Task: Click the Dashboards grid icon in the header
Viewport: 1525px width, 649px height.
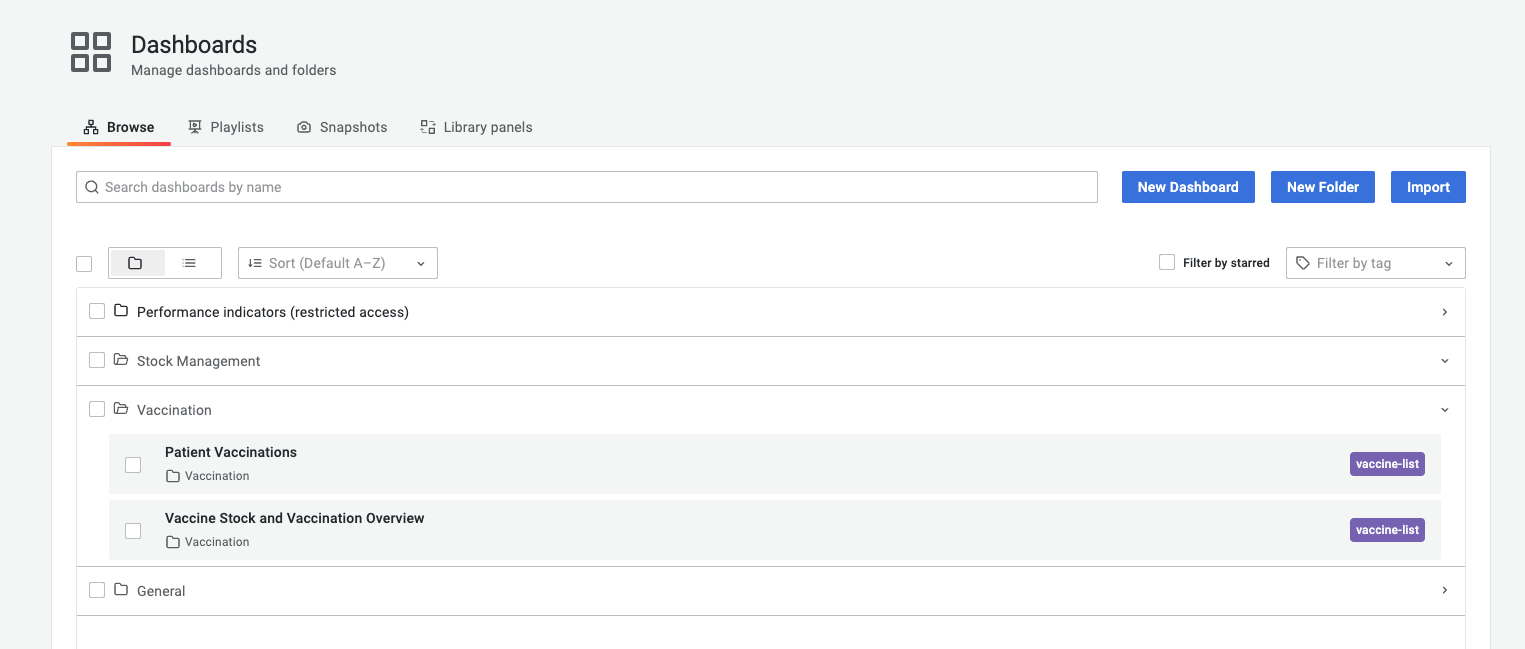Action: click(x=90, y=53)
